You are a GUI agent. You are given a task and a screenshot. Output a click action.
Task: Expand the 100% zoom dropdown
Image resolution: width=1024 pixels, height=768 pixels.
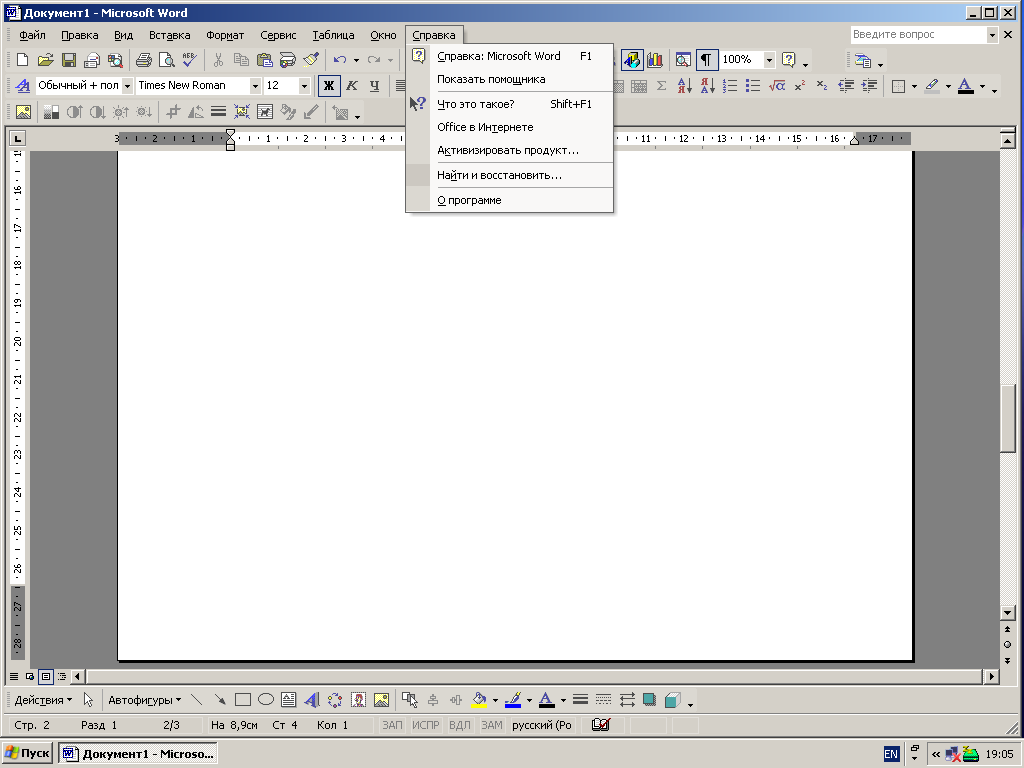(769, 60)
